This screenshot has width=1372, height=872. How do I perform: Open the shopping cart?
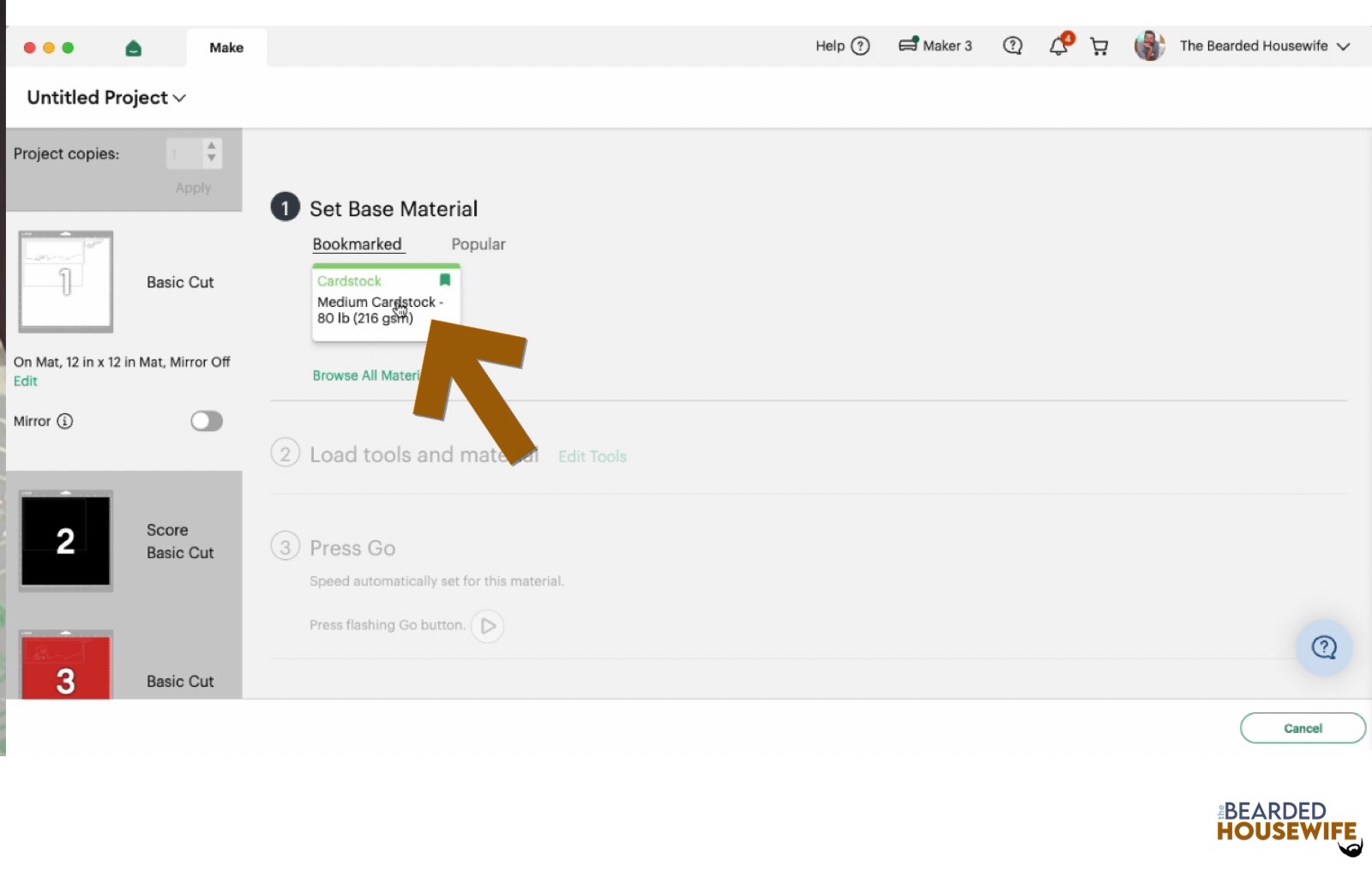(x=1099, y=46)
